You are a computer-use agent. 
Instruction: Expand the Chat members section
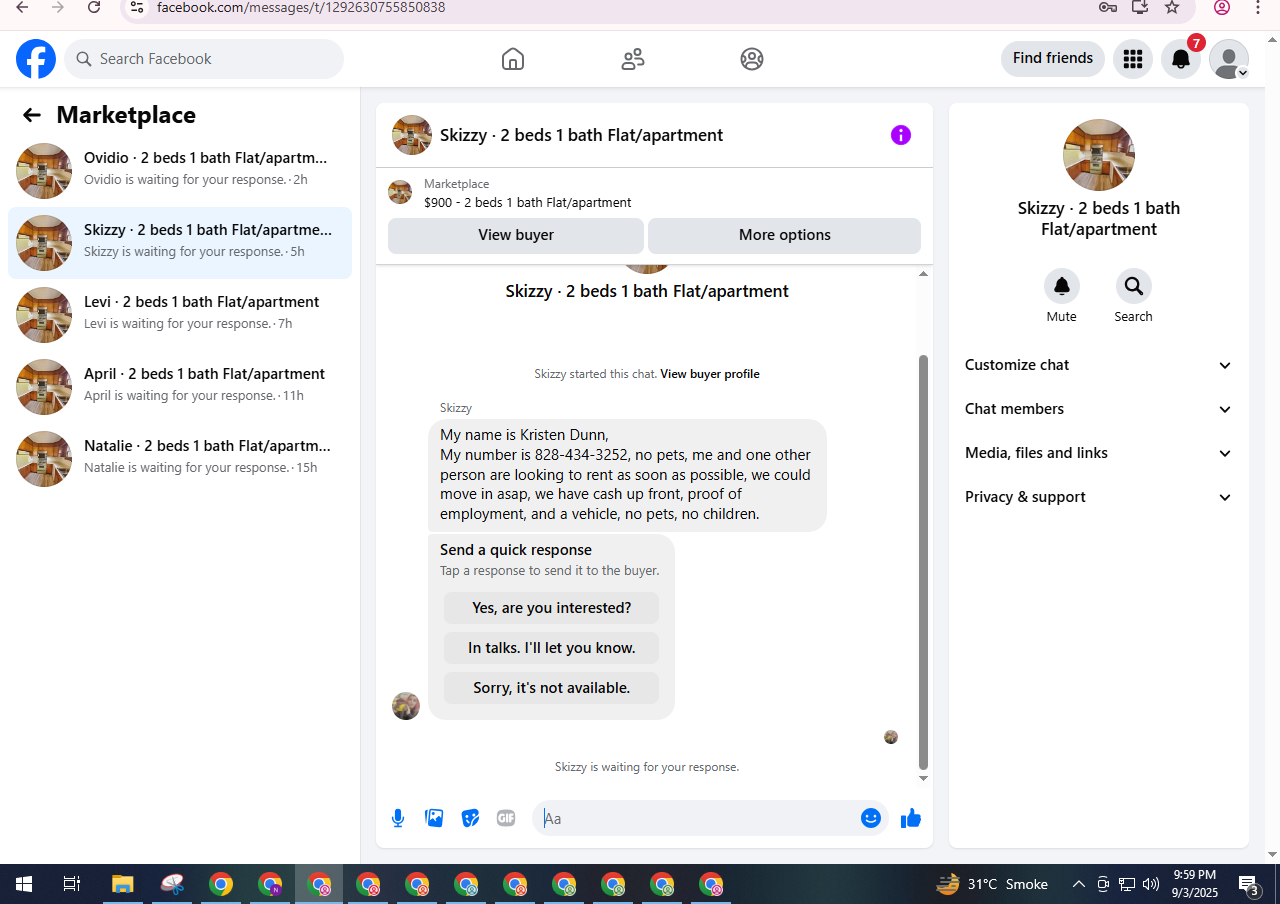[x=1098, y=409]
